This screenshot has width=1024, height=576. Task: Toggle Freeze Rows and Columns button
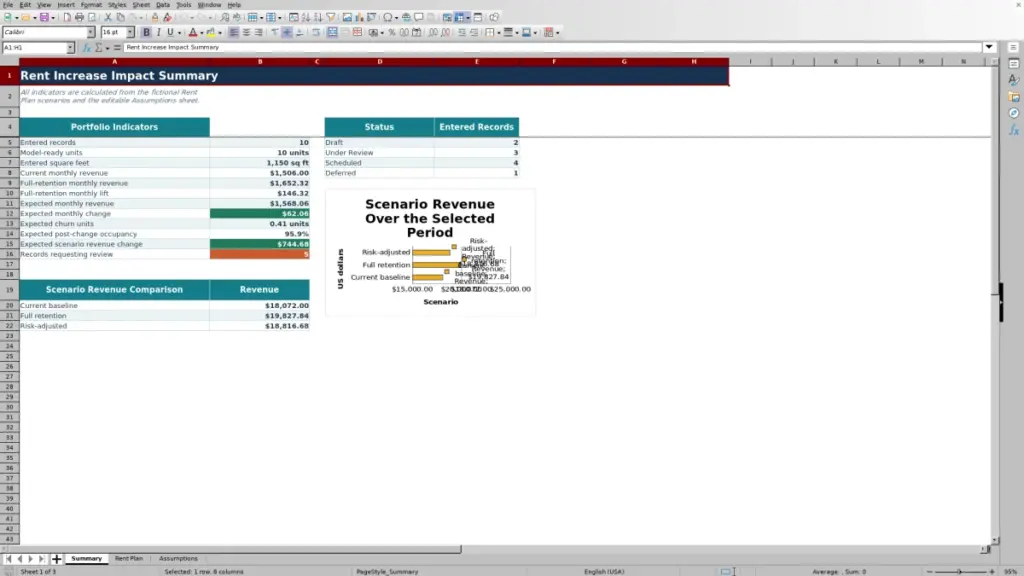coord(460,18)
